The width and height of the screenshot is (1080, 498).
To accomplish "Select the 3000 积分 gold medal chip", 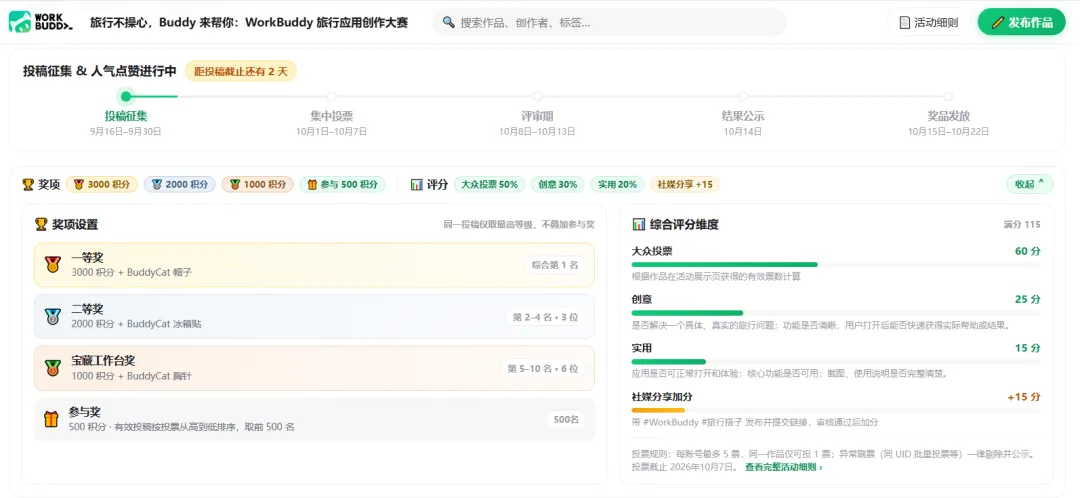I will [102, 185].
